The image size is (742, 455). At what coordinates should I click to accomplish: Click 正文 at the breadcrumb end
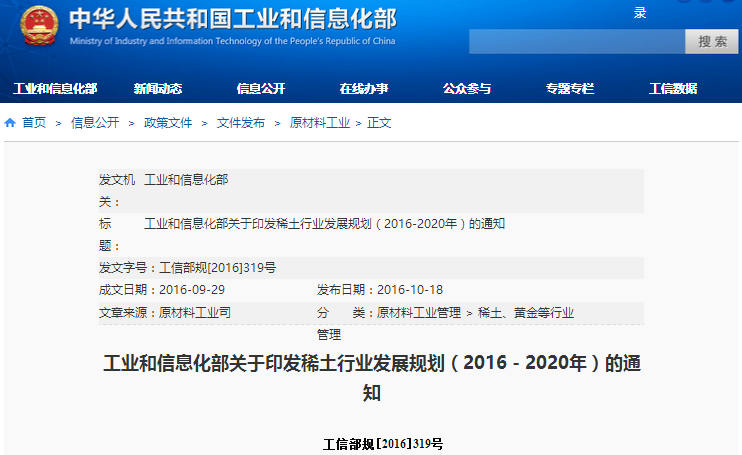click(380, 123)
